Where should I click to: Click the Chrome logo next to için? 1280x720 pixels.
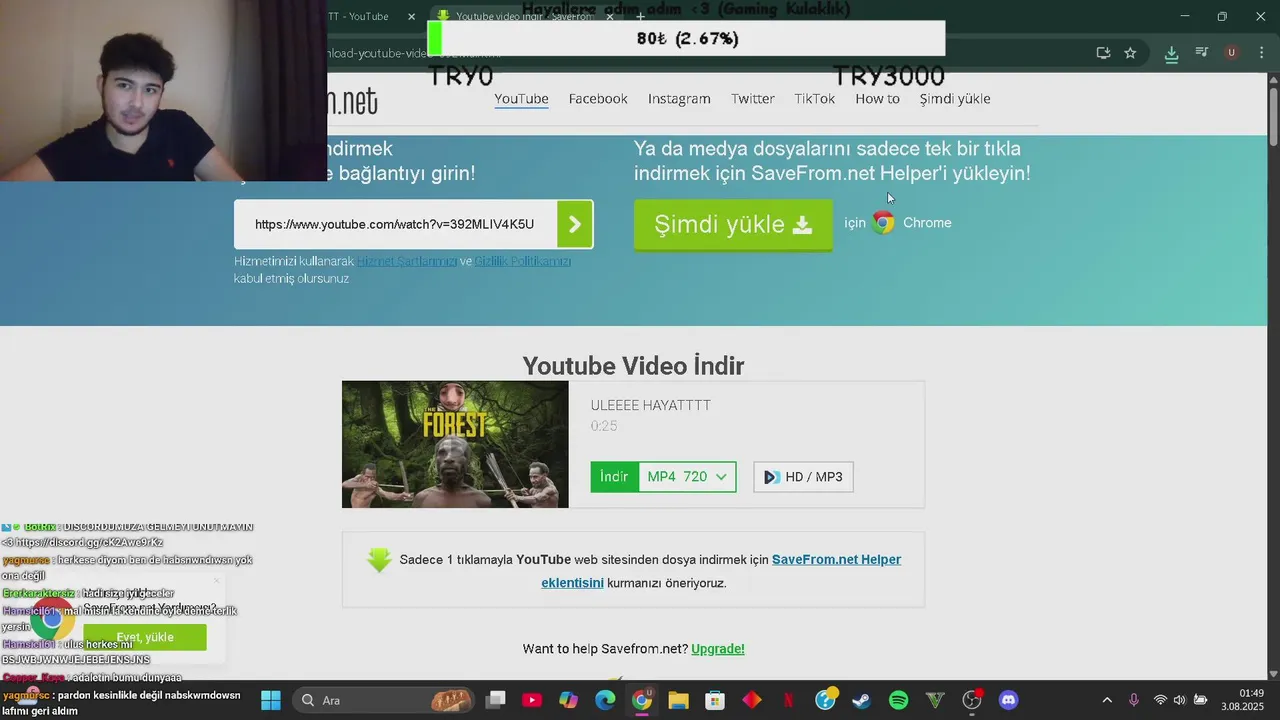[x=883, y=223]
